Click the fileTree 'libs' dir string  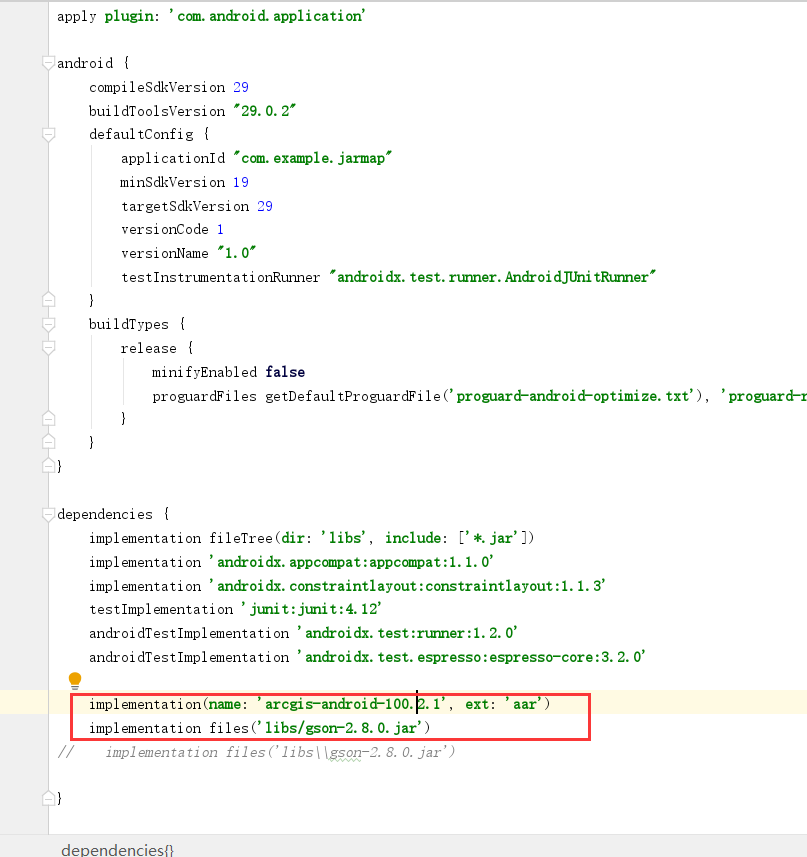344,538
